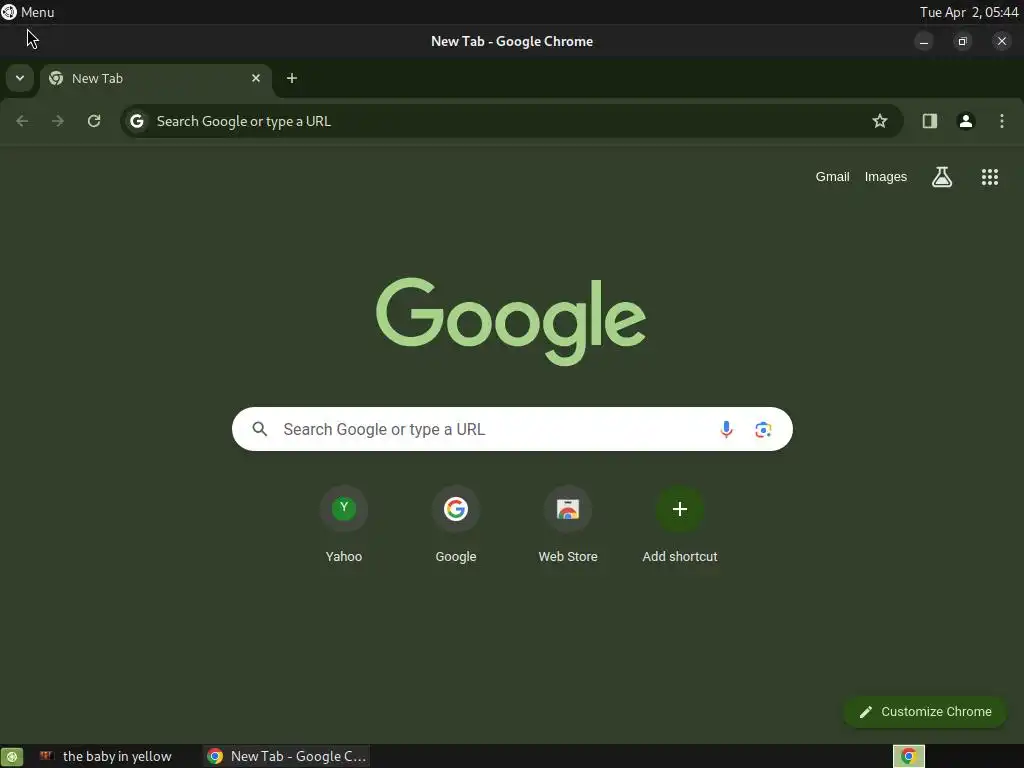Open Images link

pyautogui.click(x=885, y=177)
